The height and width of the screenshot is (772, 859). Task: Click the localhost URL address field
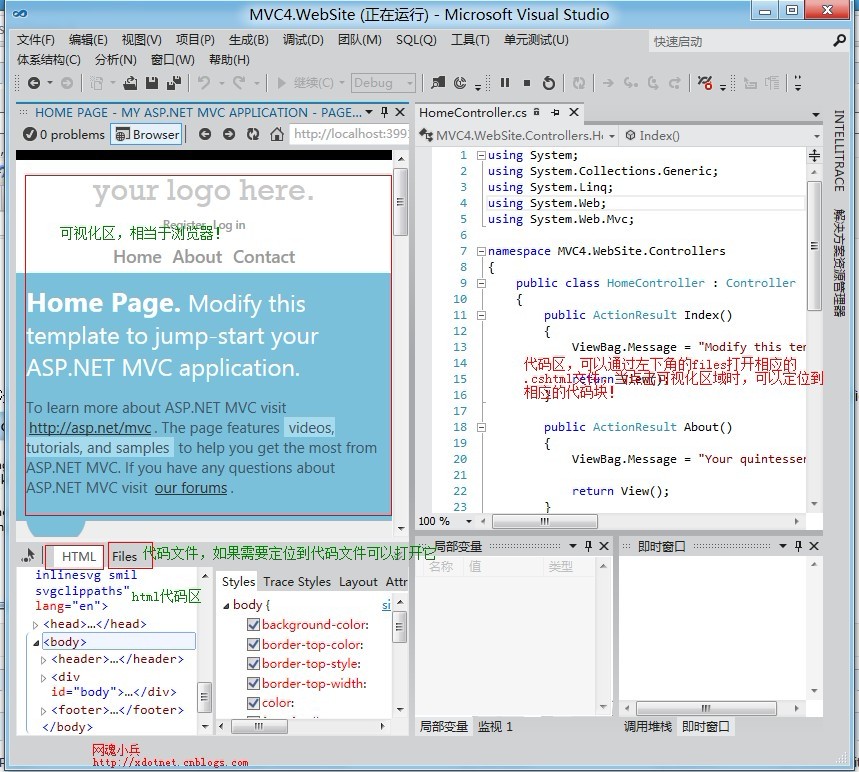tap(350, 134)
